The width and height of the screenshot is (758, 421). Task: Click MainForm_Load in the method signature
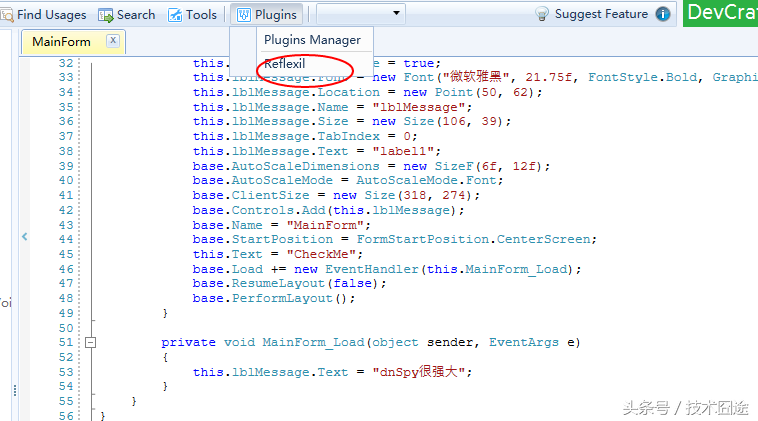click(313, 343)
